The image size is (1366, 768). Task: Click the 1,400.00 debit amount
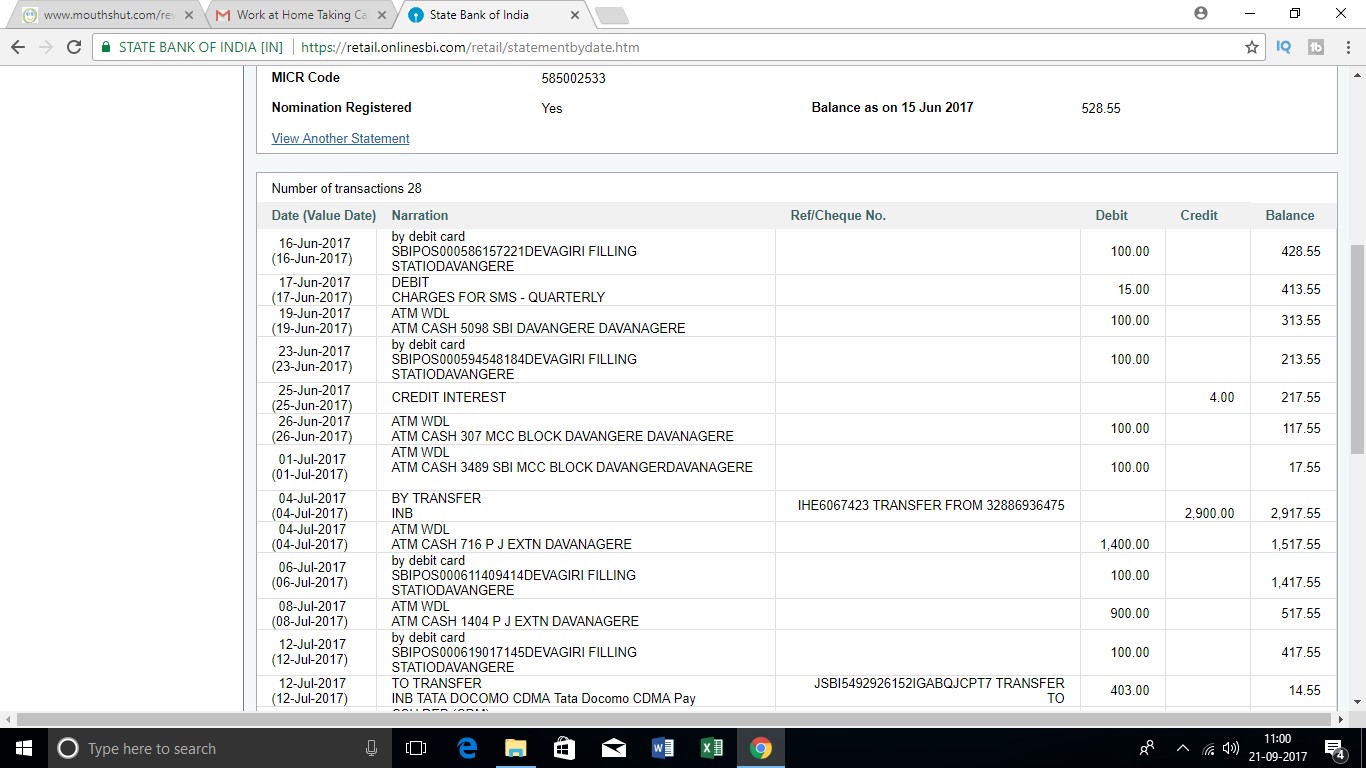click(x=1124, y=544)
